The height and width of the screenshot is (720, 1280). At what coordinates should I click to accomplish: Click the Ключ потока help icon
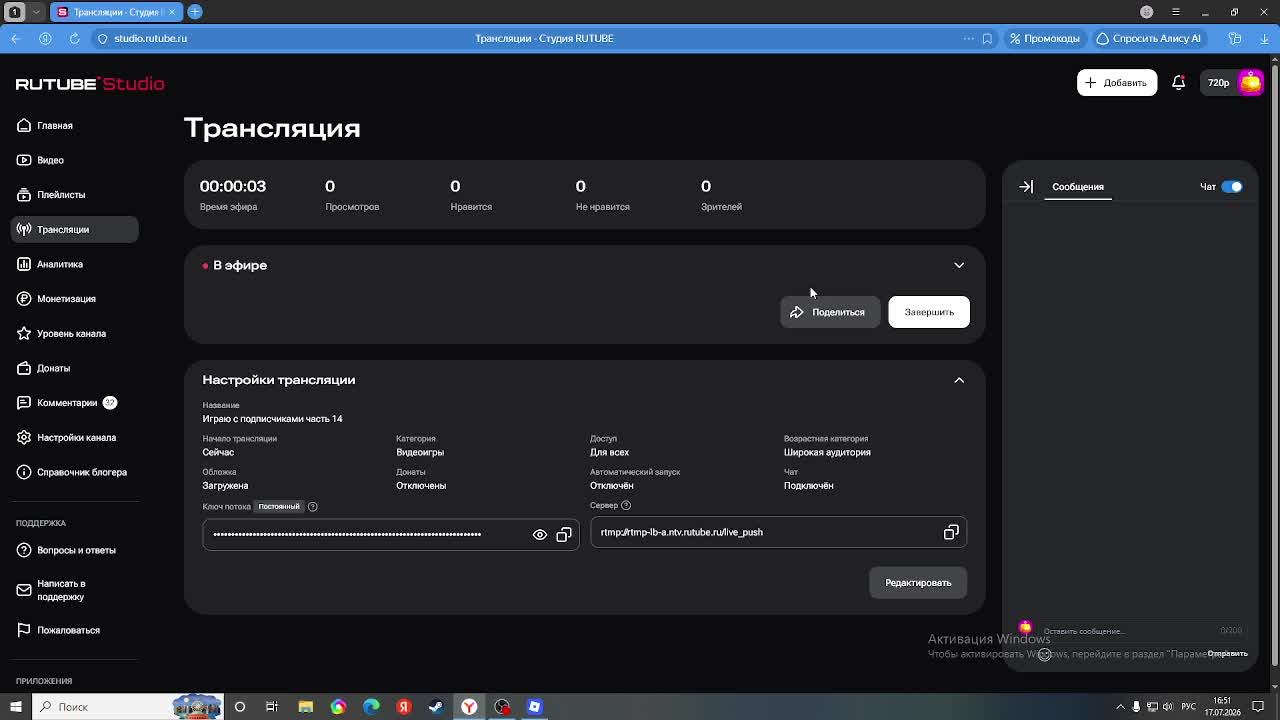(312, 507)
